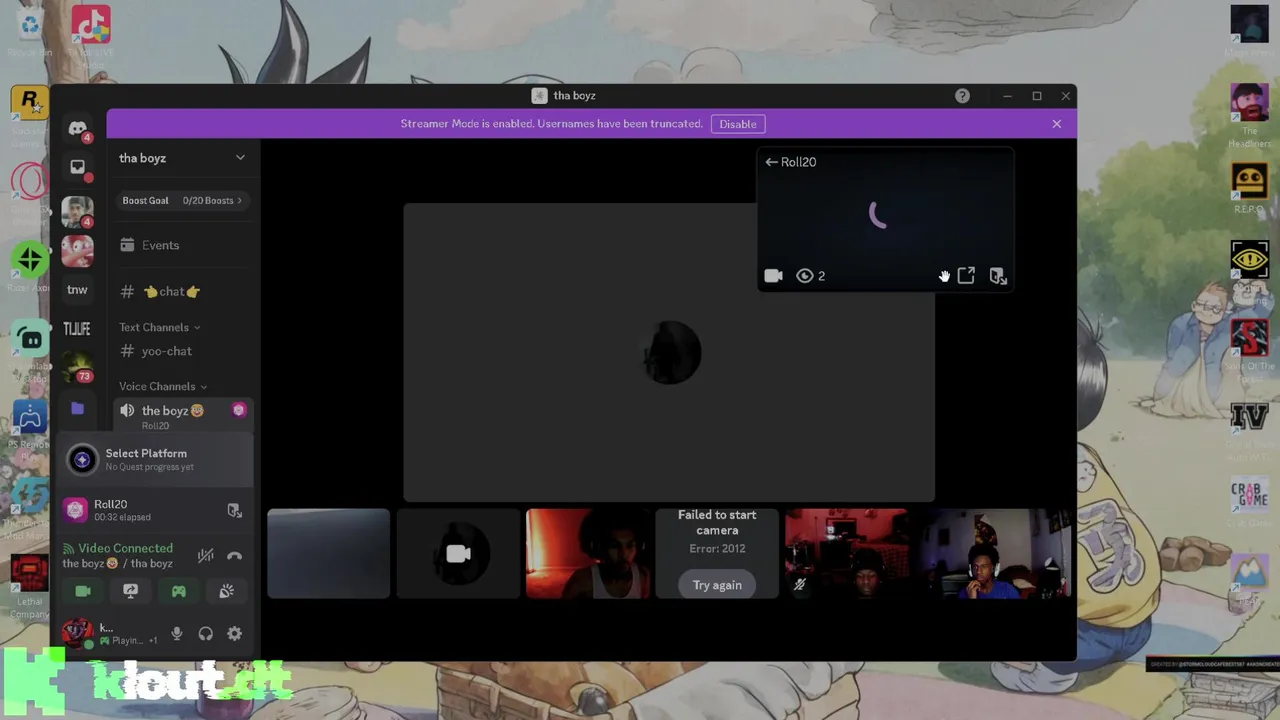Show the viewers eye count in Roll20 overlay

810,276
